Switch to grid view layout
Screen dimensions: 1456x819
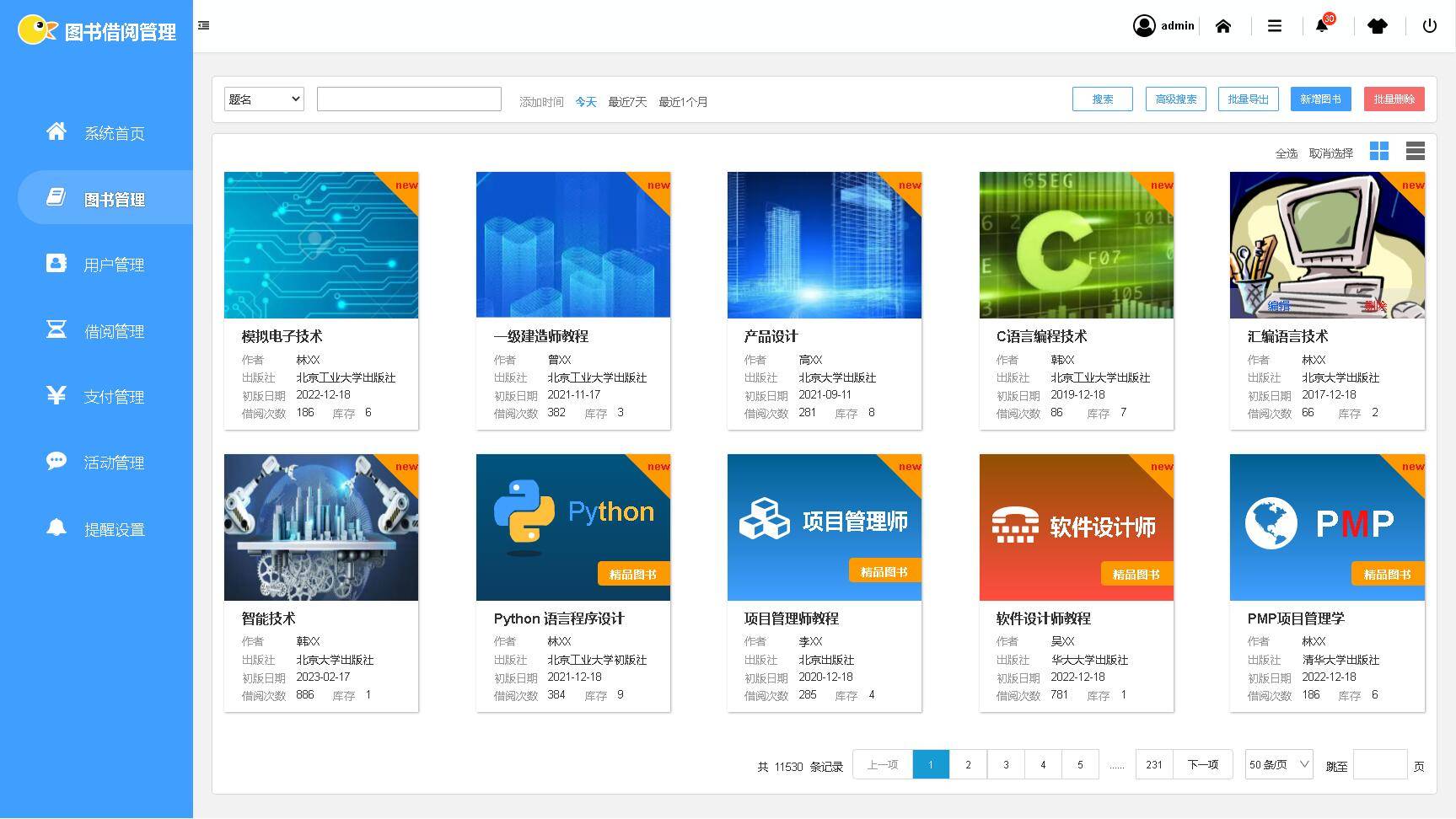(x=1379, y=151)
